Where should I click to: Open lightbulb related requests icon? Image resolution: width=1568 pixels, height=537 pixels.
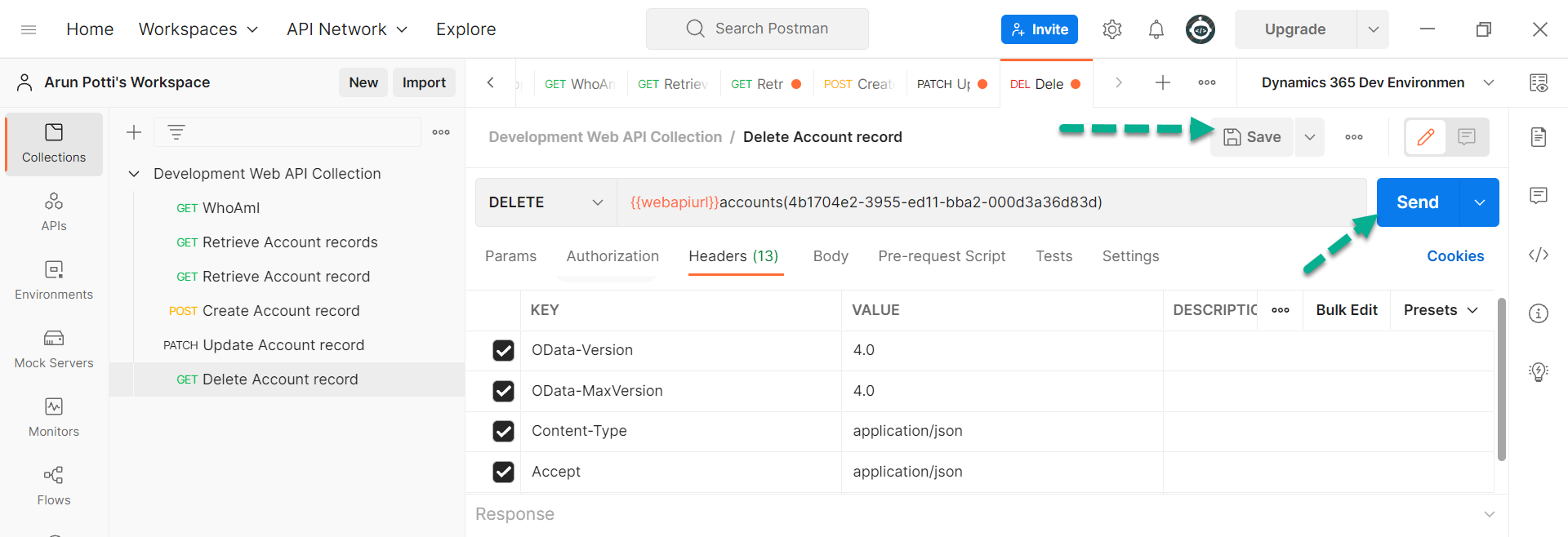(x=1539, y=372)
